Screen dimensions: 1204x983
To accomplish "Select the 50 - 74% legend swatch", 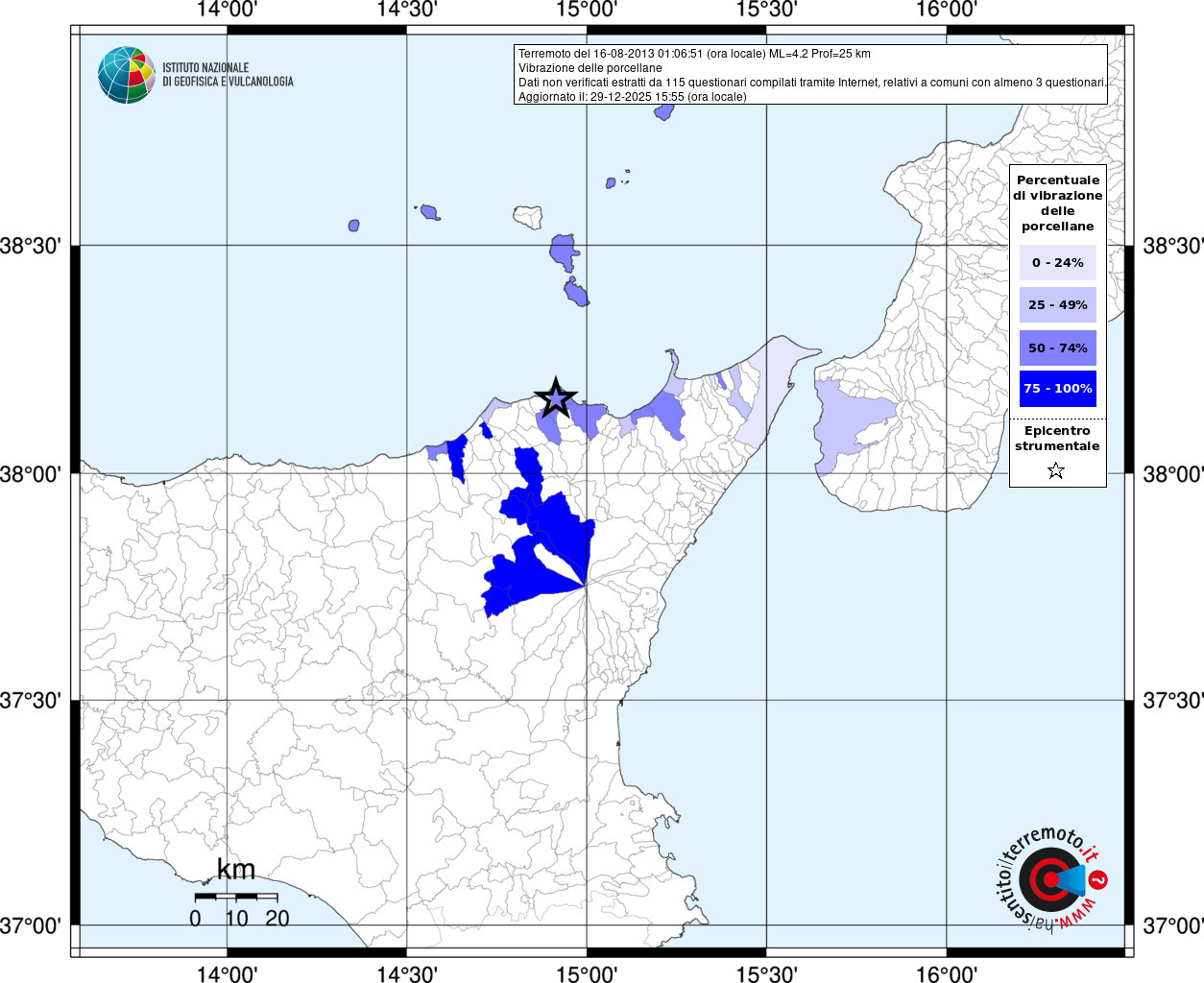I will click(1057, 348).
